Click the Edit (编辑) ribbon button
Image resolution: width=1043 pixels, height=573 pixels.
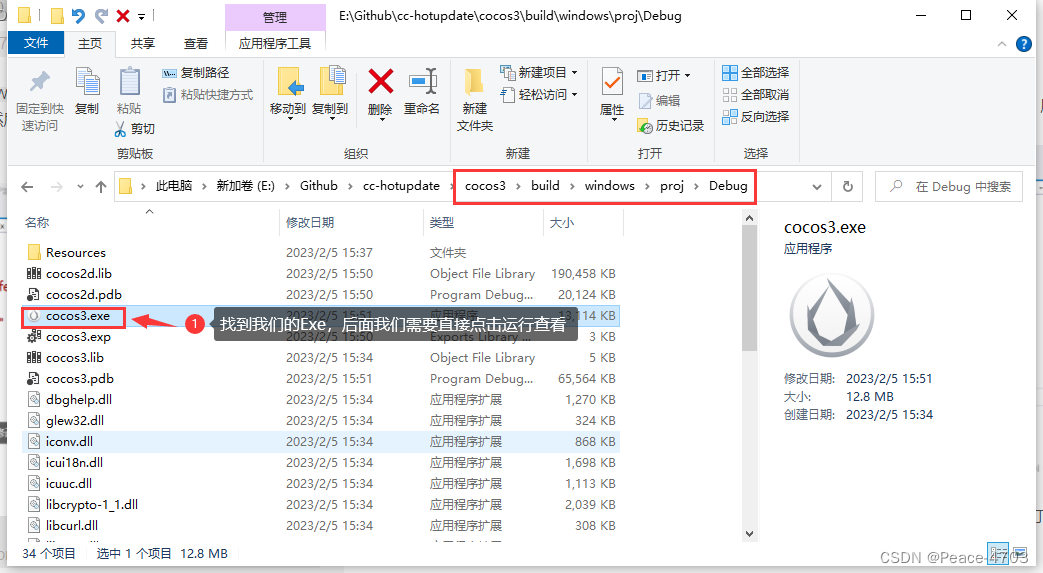[x=659, y=100]
